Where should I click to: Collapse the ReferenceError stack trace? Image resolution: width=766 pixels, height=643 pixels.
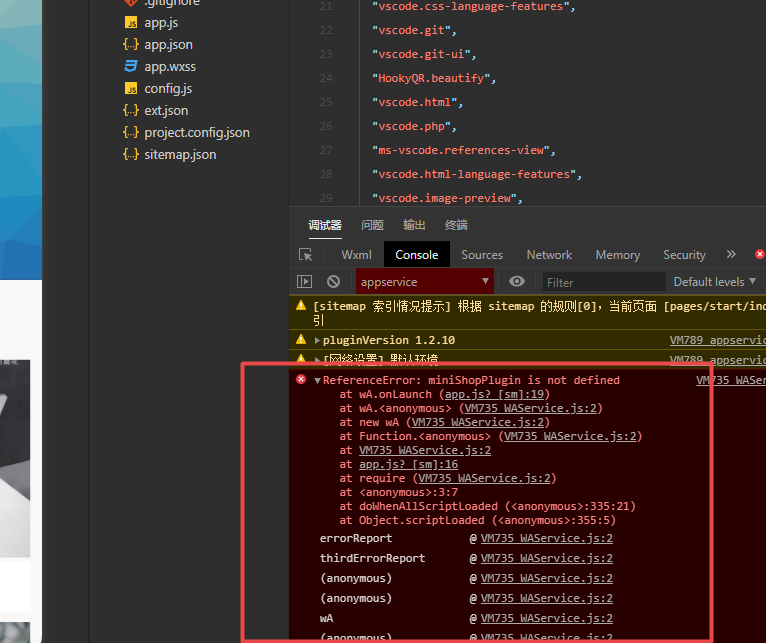click(317, 381)
